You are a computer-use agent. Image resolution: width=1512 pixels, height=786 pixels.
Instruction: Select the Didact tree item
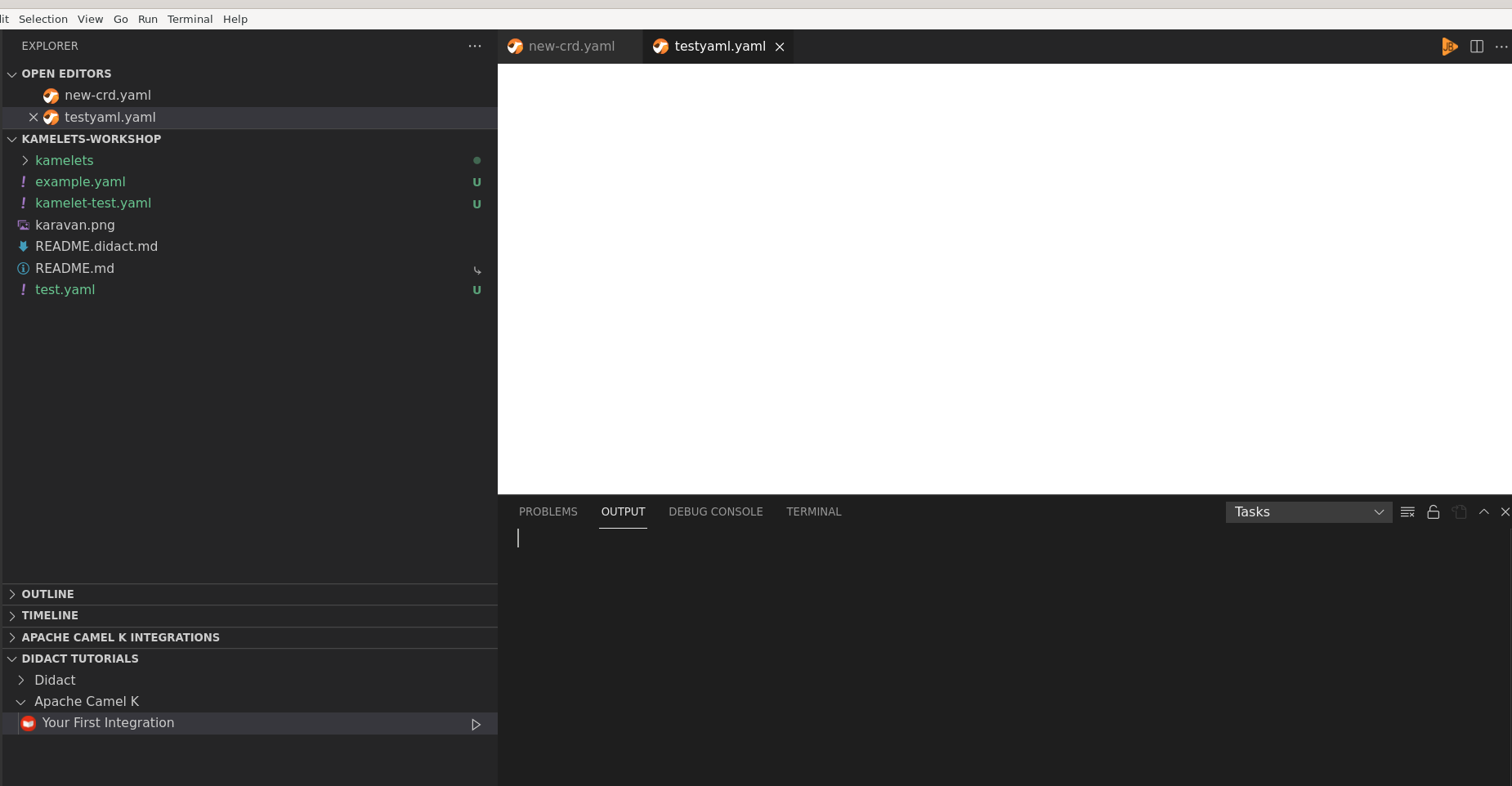[55, 680]
